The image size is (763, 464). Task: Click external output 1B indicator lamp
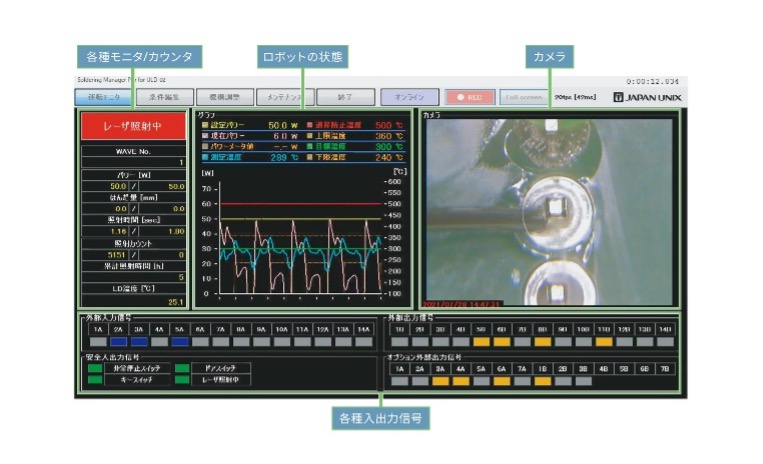(400, 342)
